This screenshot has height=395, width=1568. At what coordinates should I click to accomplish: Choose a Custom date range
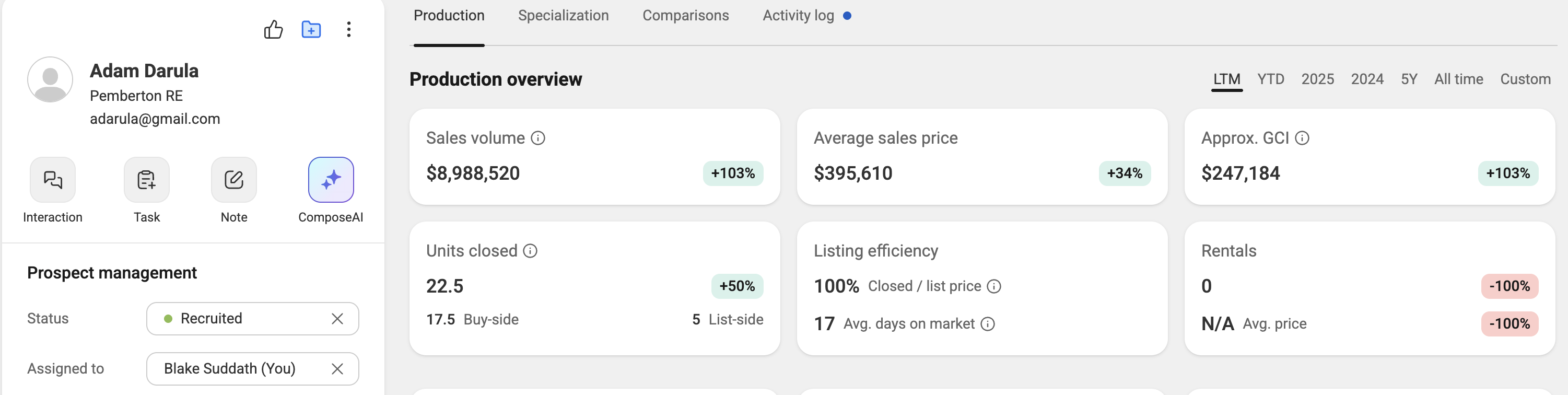[1525, 79]
